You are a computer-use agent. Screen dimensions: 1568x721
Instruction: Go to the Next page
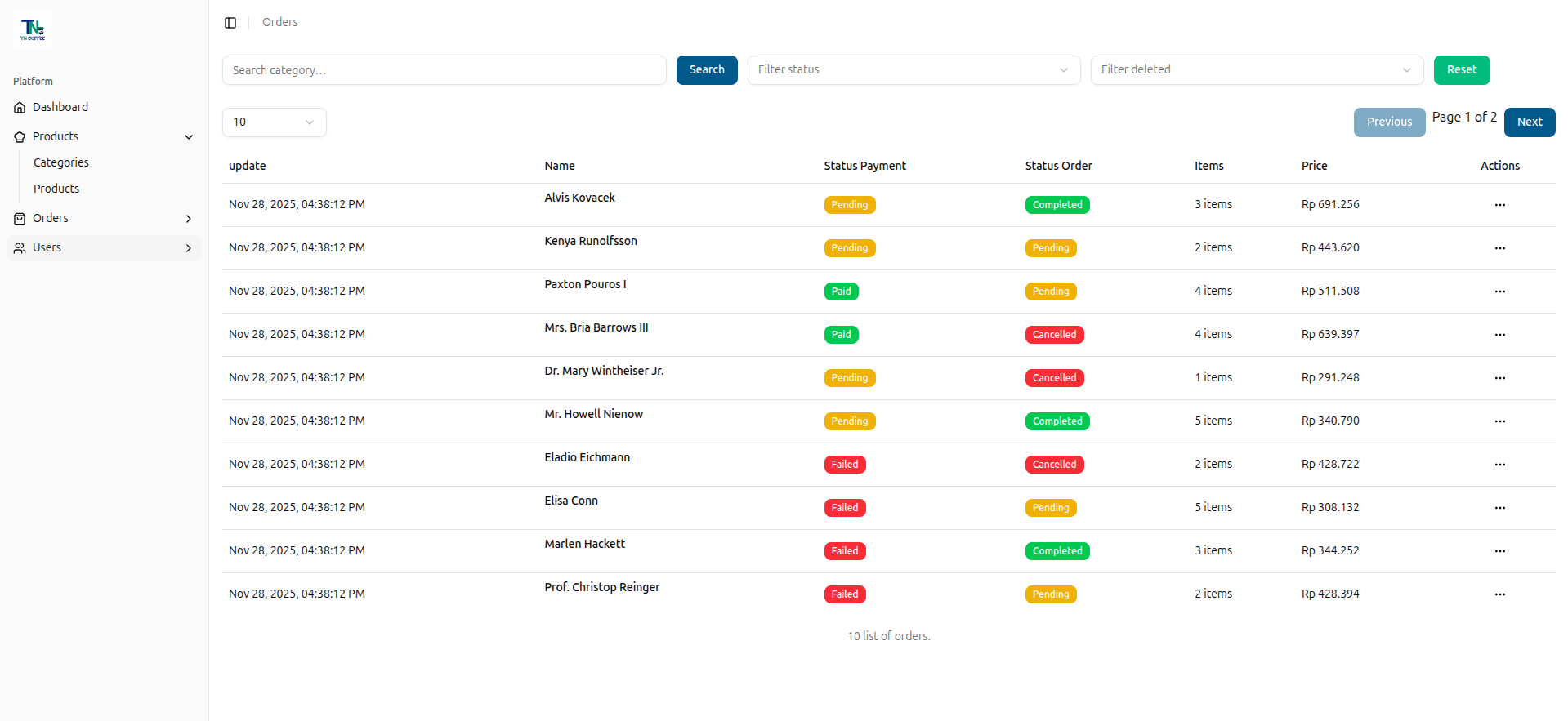(x=1529, y=122)
